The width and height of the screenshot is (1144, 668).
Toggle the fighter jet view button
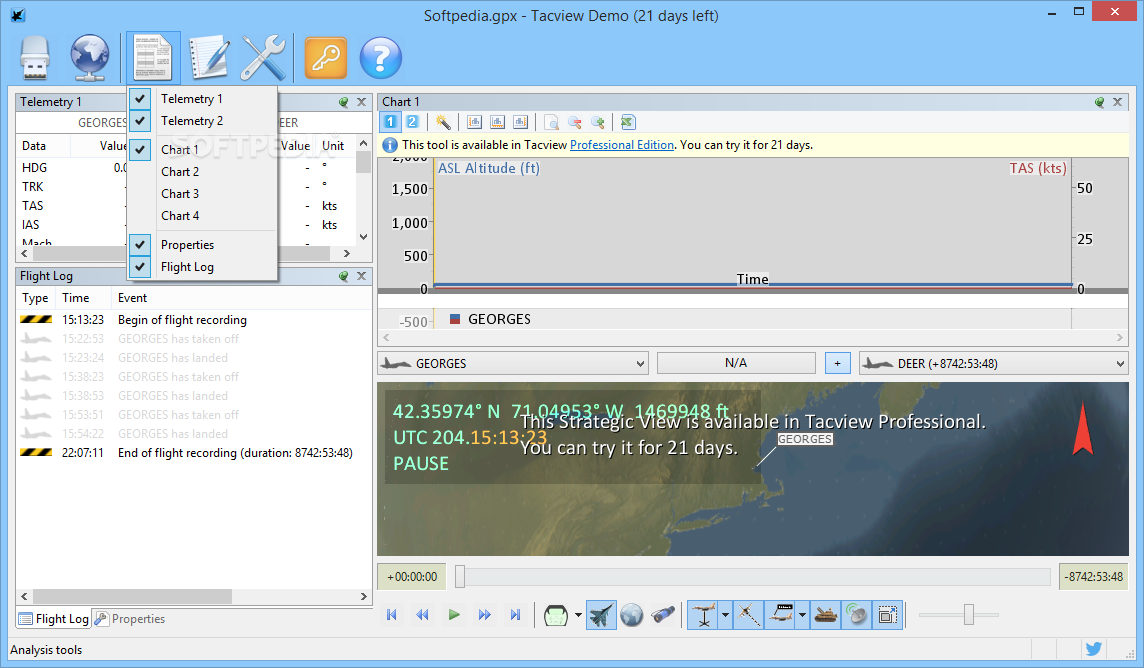[601, 615]
